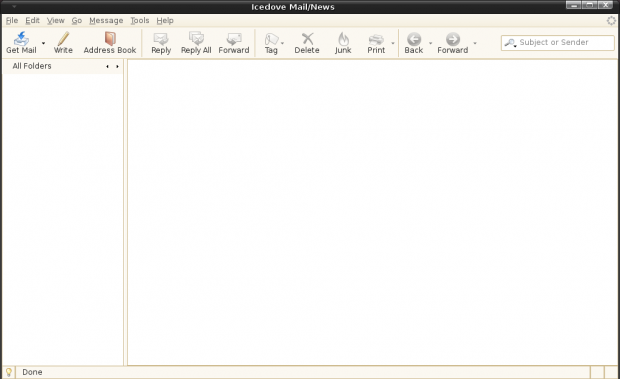Mark as Junk with flame icon

(343, 39)
